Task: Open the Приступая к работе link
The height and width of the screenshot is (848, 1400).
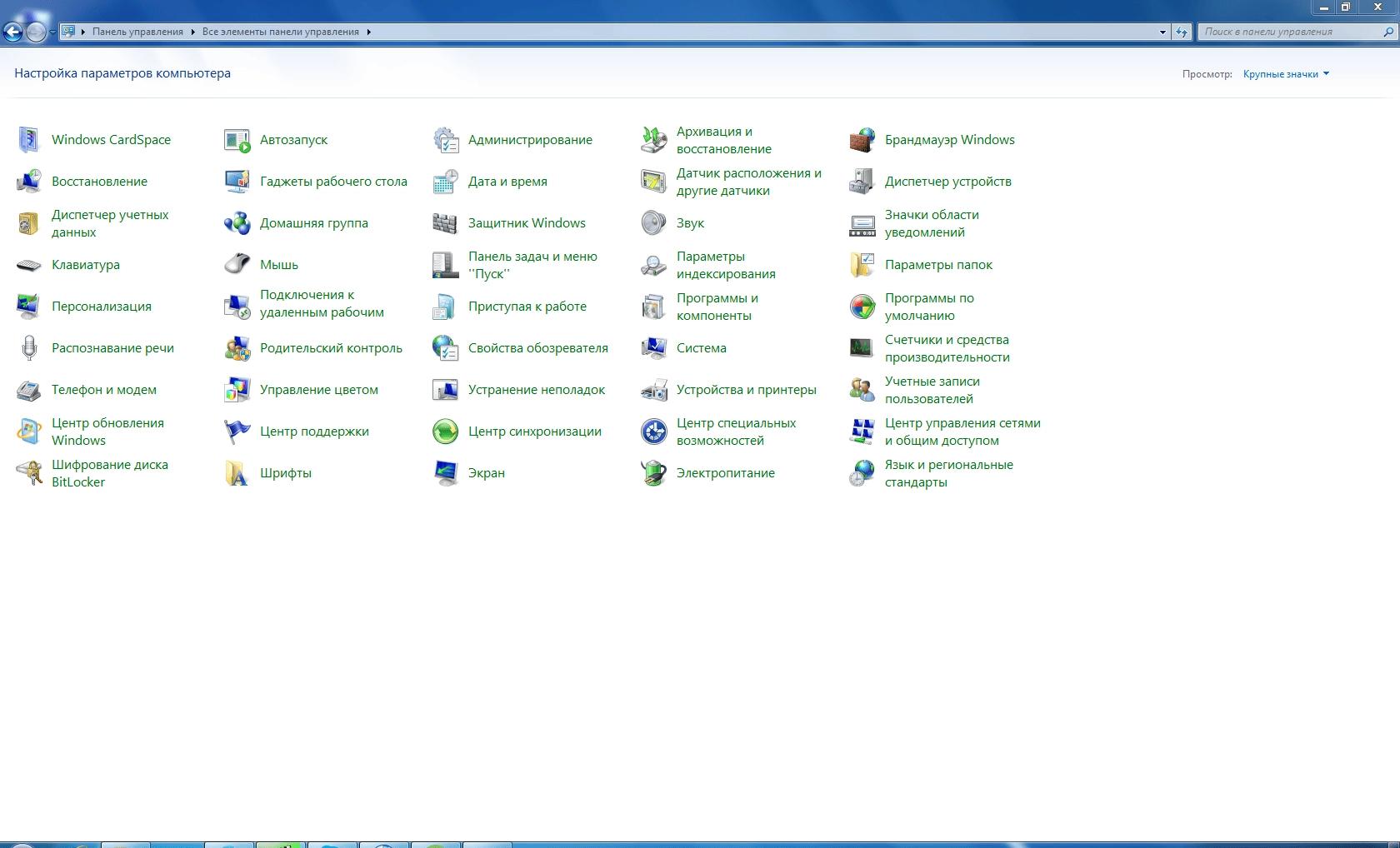Action: [527, 307]
